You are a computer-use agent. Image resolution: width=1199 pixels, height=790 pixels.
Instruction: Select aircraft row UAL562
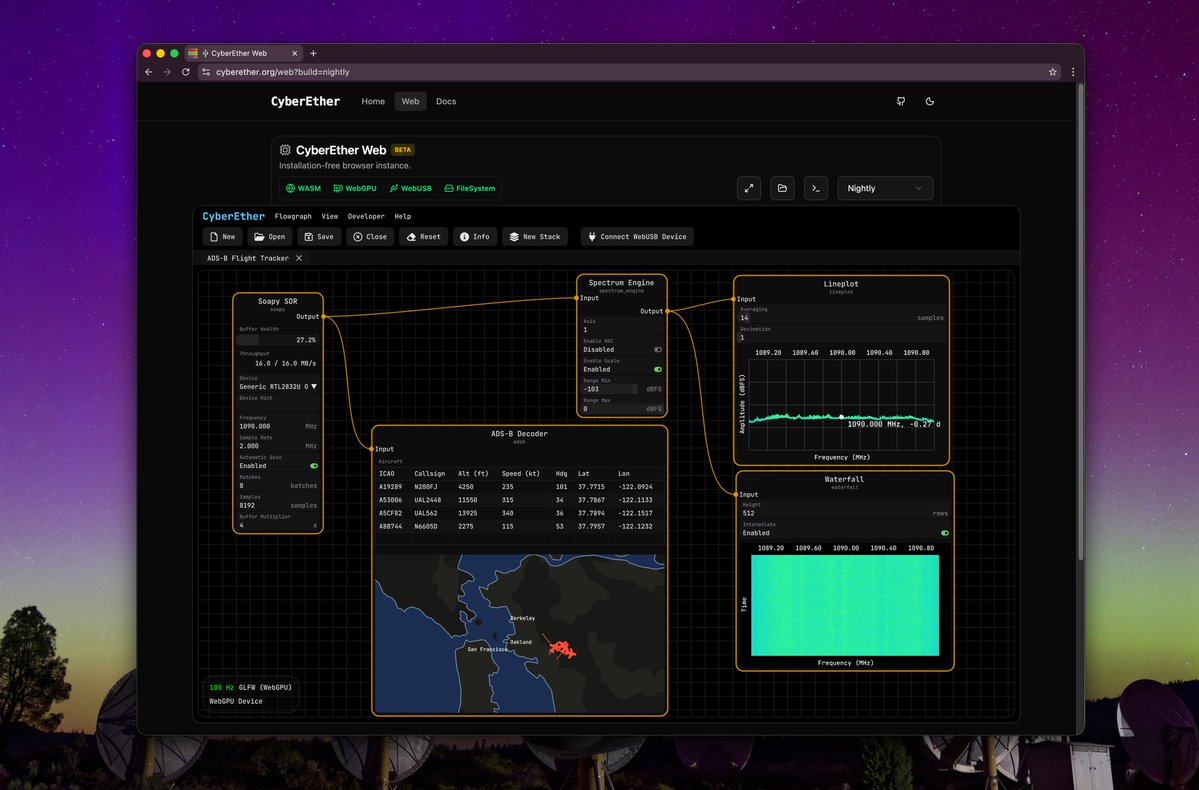pos(519,513)
